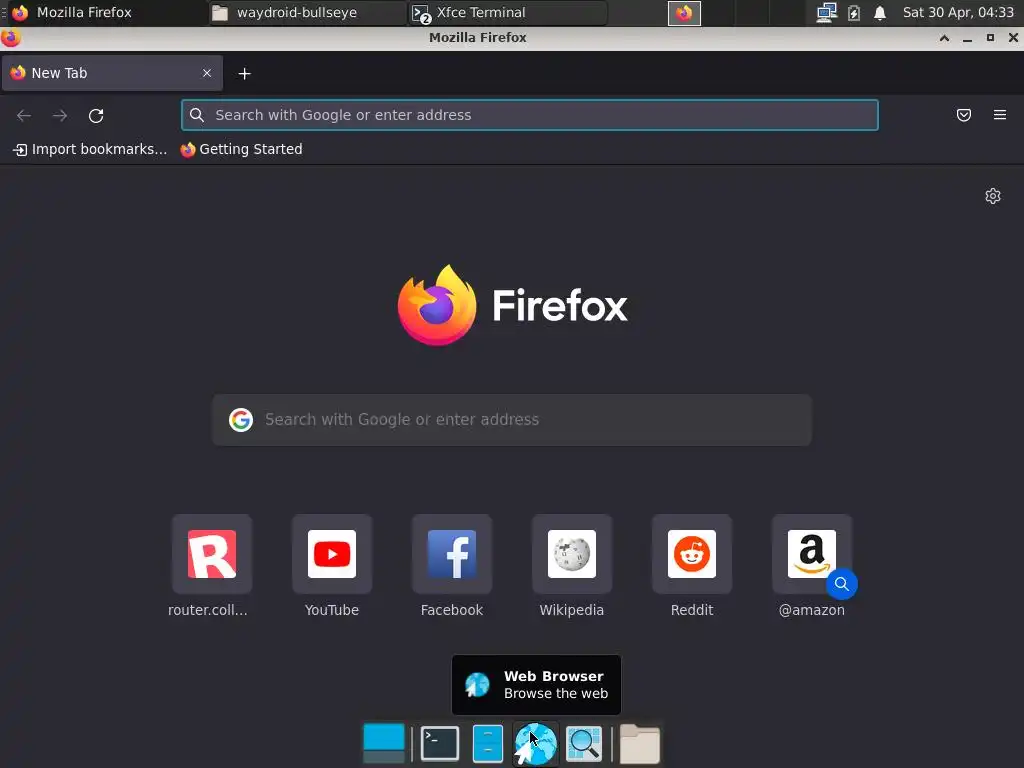The height and width of the screenshot is (768, 1024).
Task: Focus the center Google search box
Action: pos(512,420)
